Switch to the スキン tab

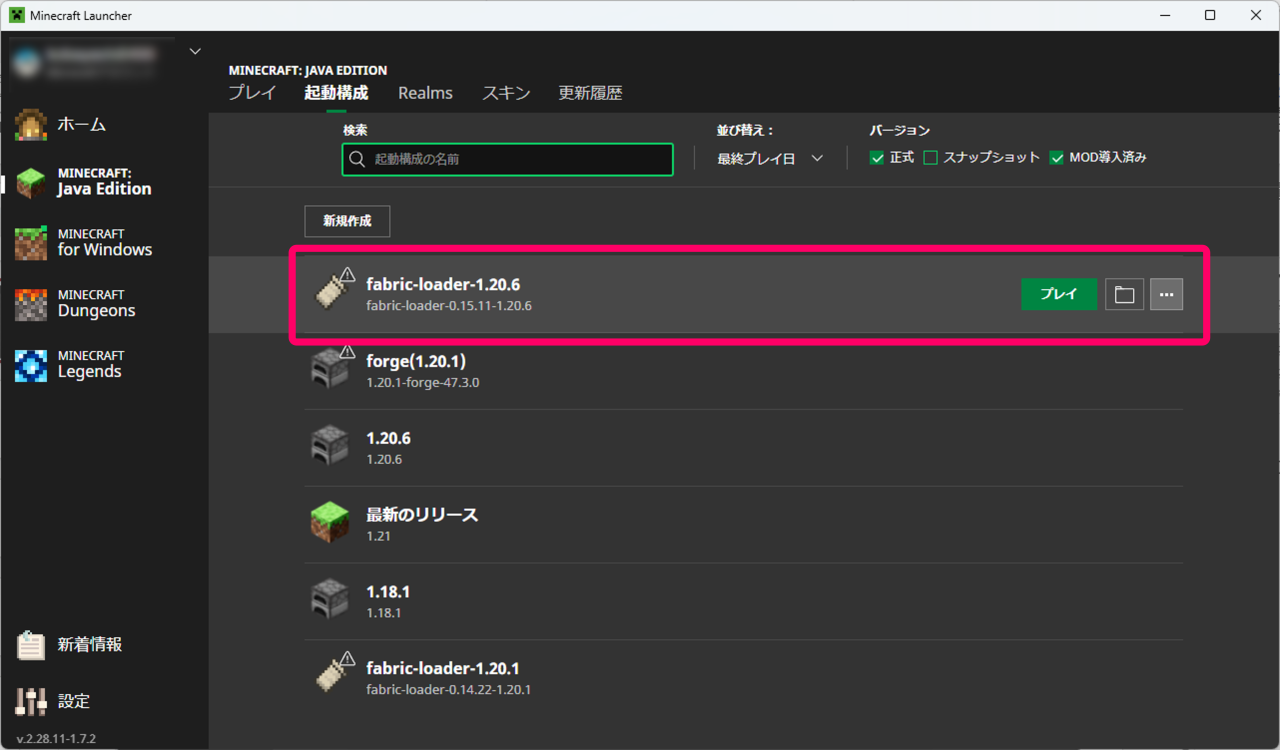pyautogui.click(x=506, y=93)
